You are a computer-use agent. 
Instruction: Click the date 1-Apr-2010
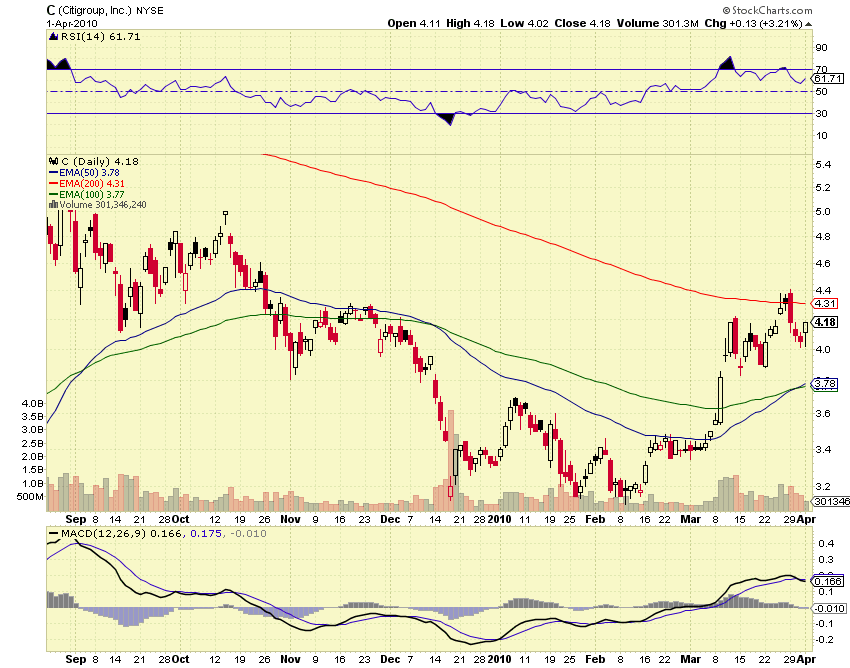point(72,23)
